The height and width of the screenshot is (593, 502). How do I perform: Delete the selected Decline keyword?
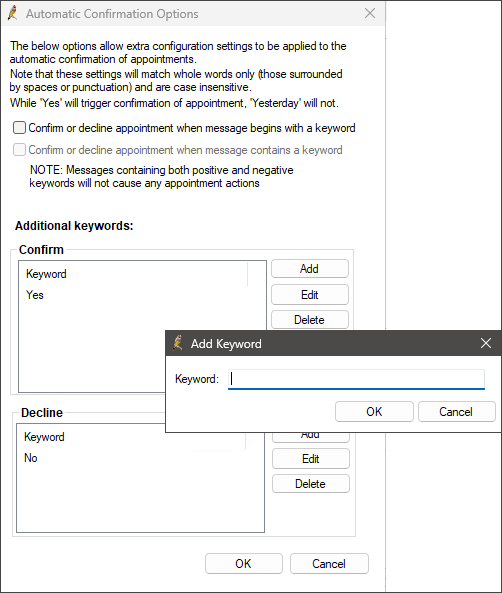pyautogui.click(x=311, y=484)
